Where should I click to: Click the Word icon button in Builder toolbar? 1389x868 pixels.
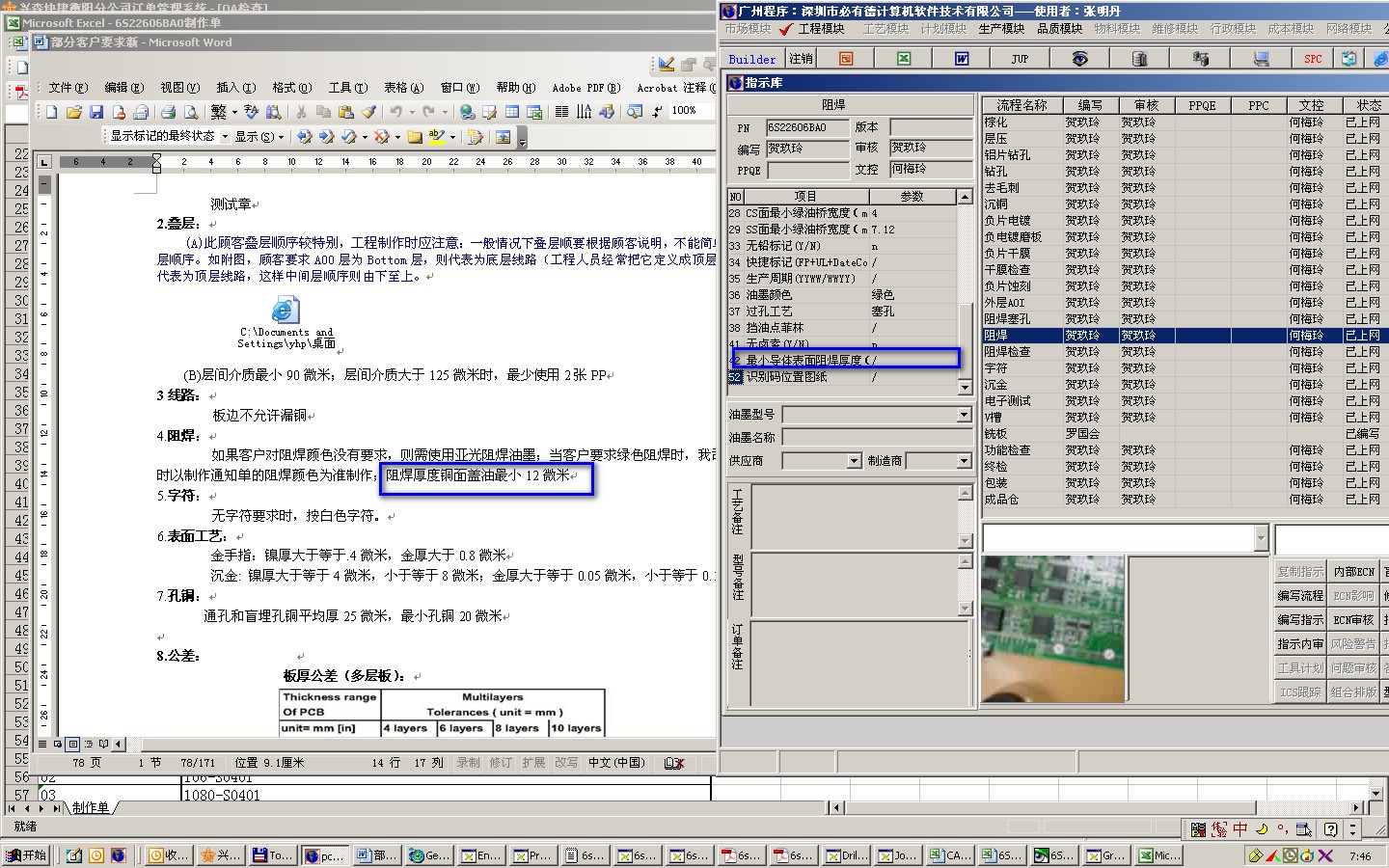[x=962, y=59]
